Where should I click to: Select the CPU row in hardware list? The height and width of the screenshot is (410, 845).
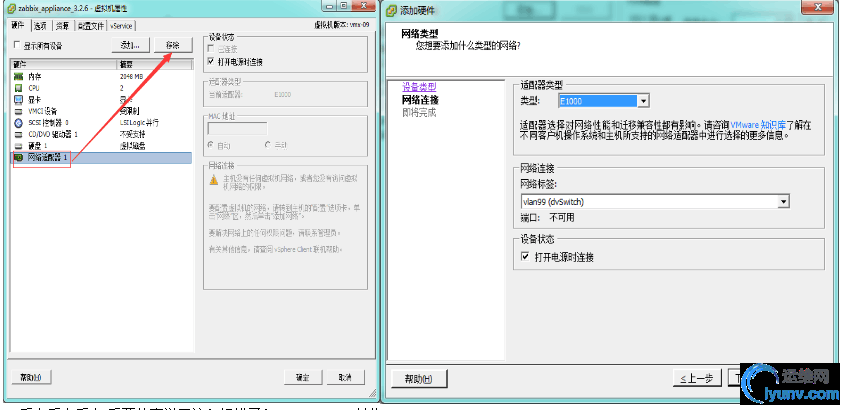click(x=102, y=88)
